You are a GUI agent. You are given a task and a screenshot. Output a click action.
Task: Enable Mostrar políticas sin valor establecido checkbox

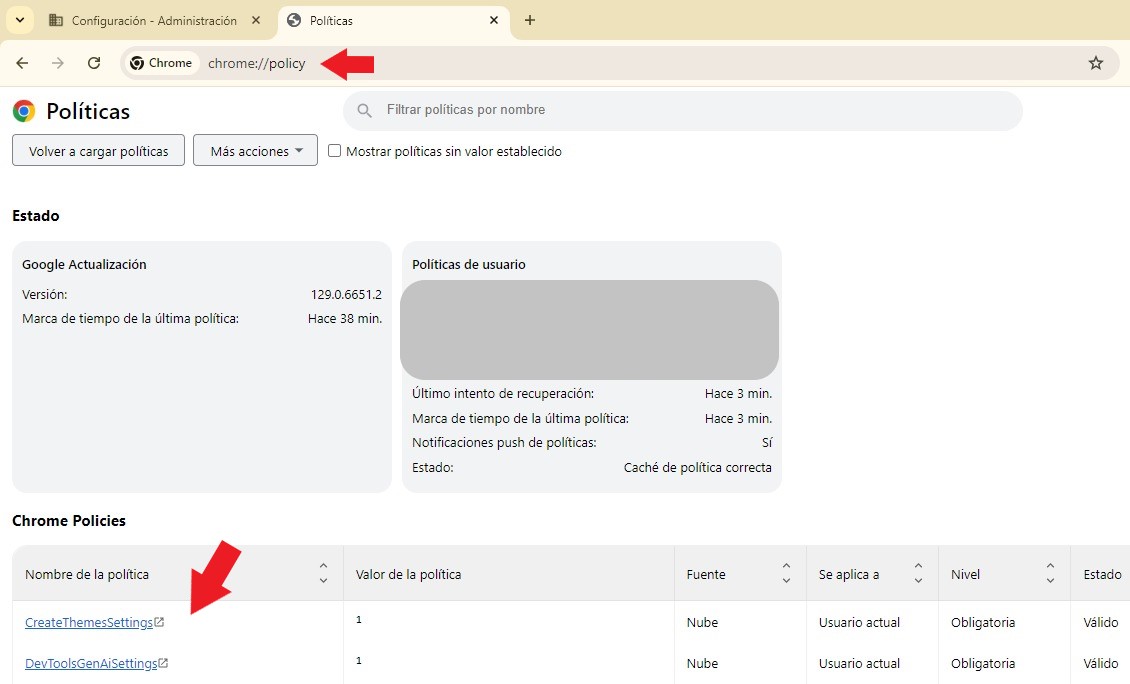click(x=334, y=151)
